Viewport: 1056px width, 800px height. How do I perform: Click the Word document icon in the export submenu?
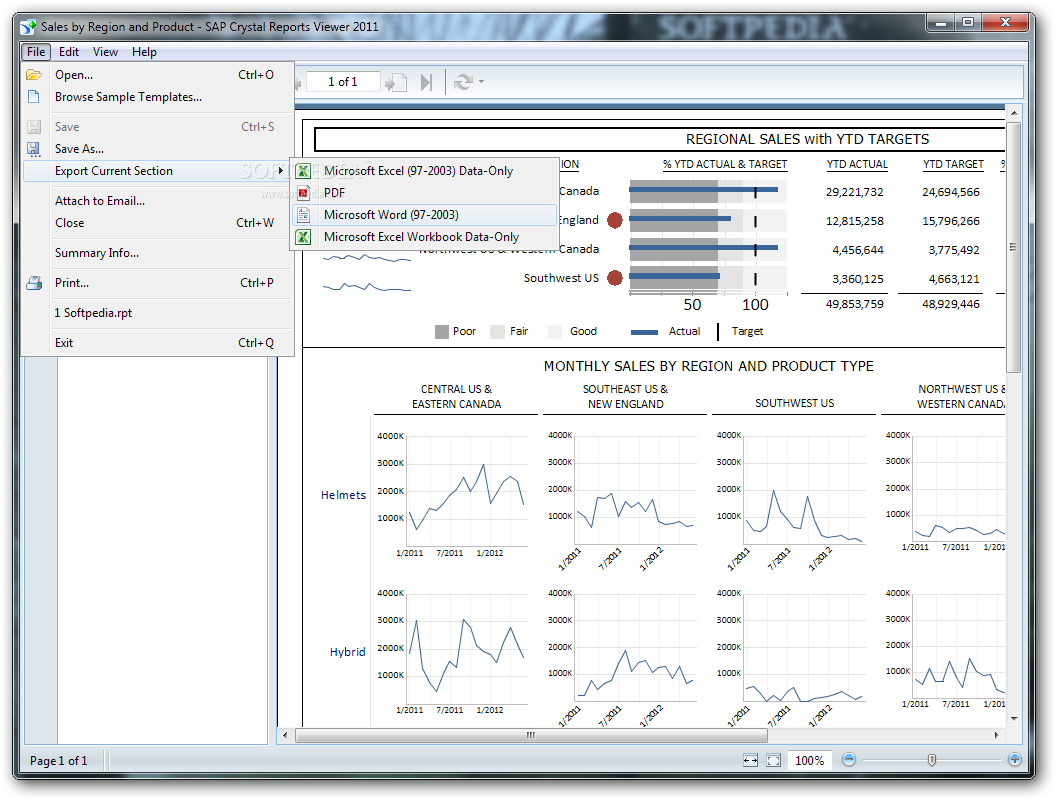(303, 215)
